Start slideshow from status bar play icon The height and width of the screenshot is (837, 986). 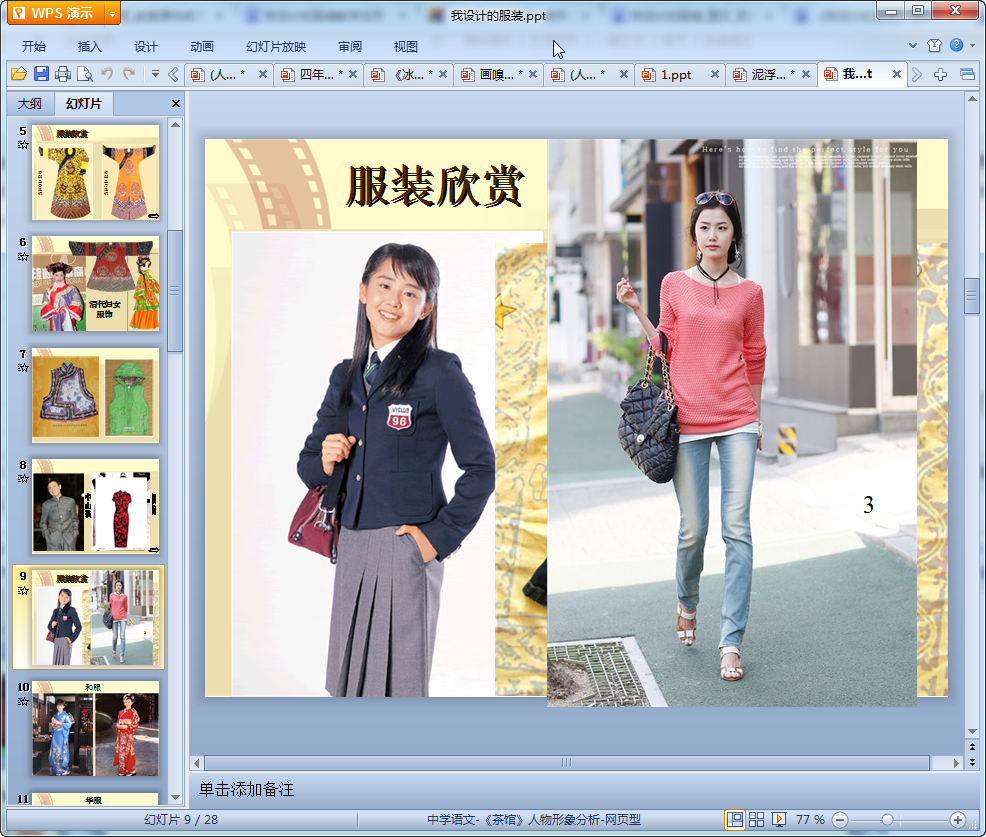point(778,819)
